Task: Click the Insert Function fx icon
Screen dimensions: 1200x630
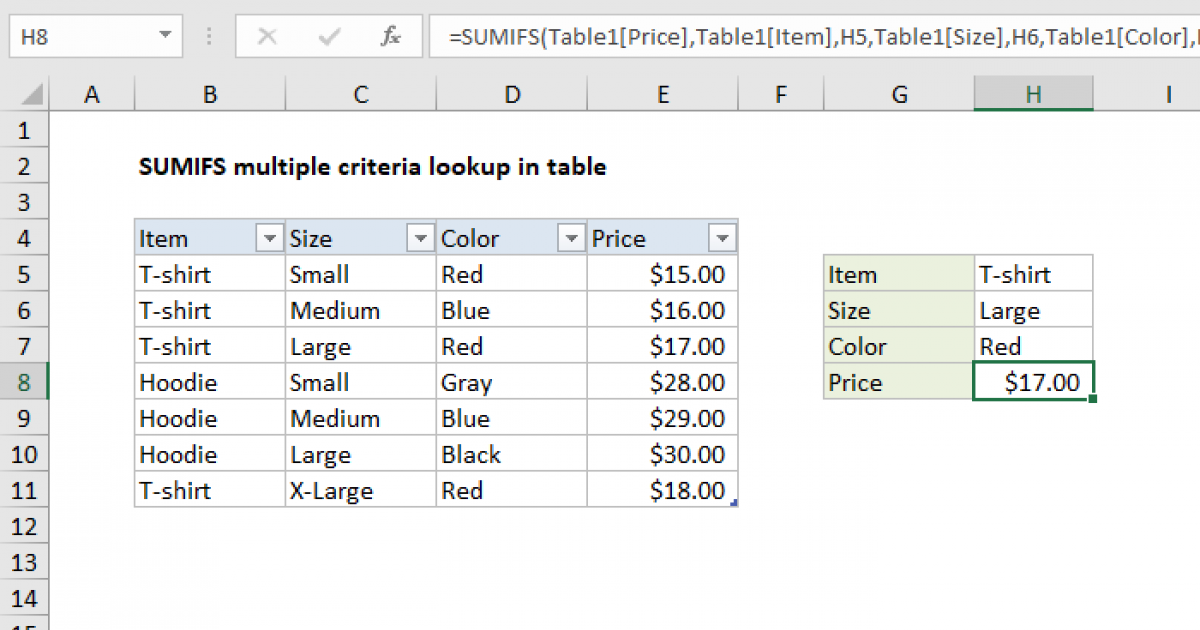Action: 392,37
